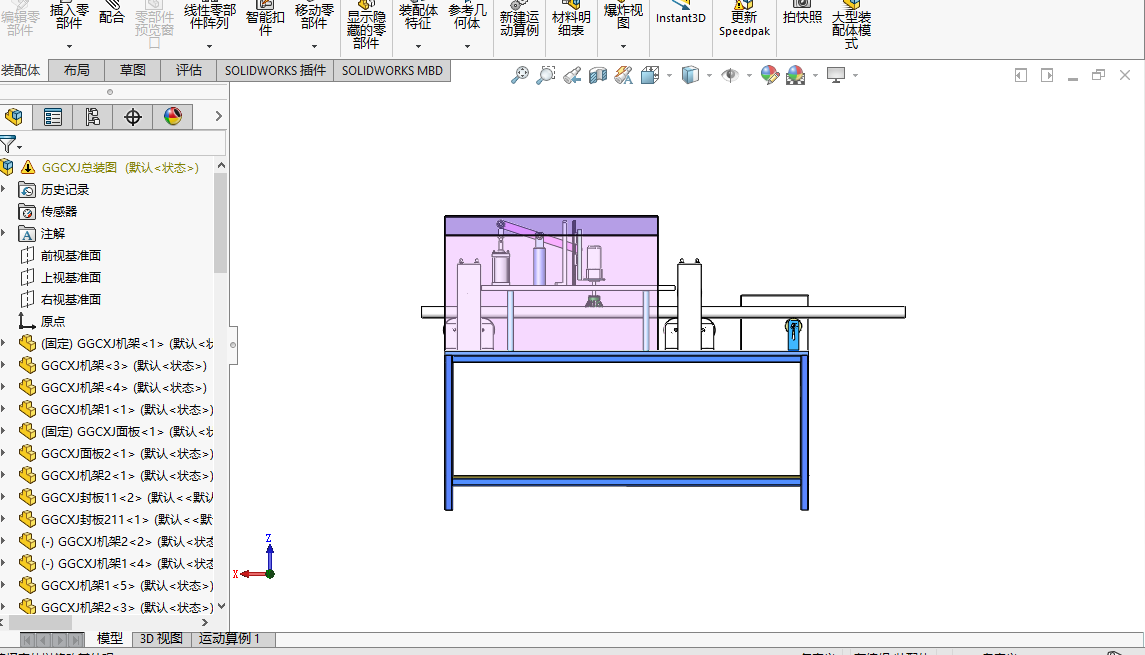Click View Settings monitor icon
Screen dimensions: 1145x655
coord(835,74)
